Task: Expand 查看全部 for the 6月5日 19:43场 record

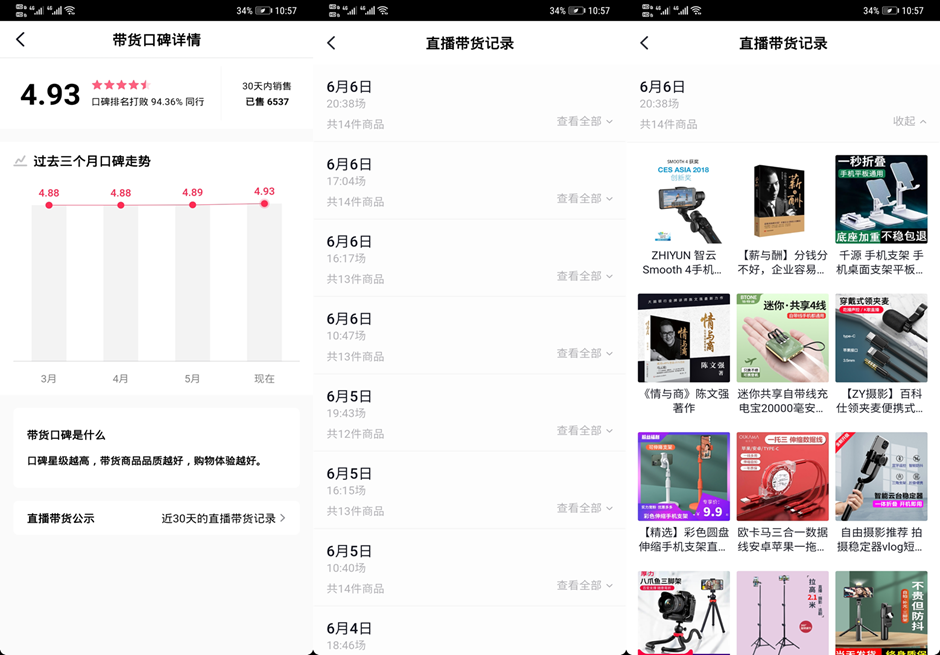Action: click(x=581, y=430)
